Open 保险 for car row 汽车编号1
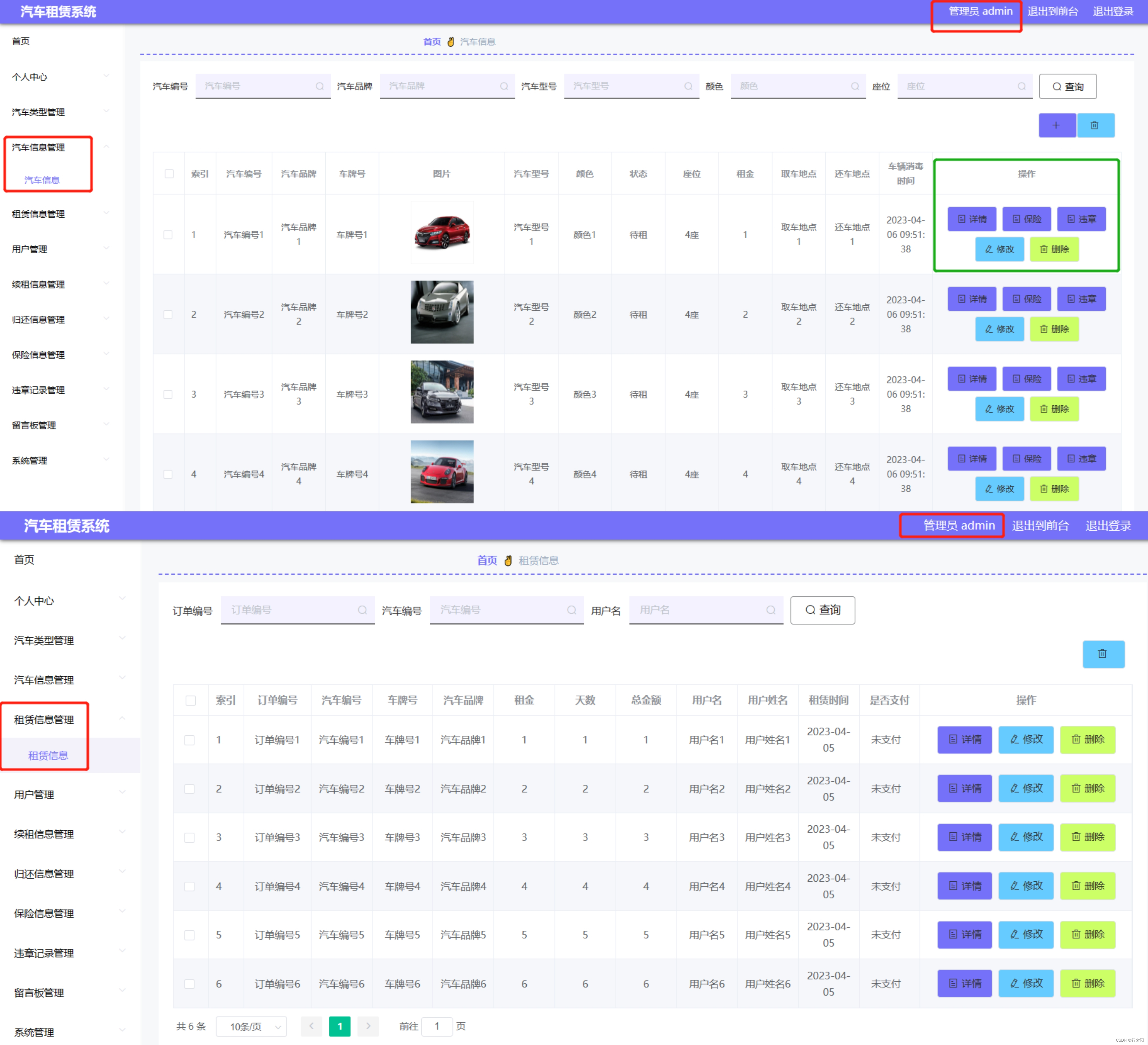The width and height of the screenshot is (1148, 1045). 1026,219
